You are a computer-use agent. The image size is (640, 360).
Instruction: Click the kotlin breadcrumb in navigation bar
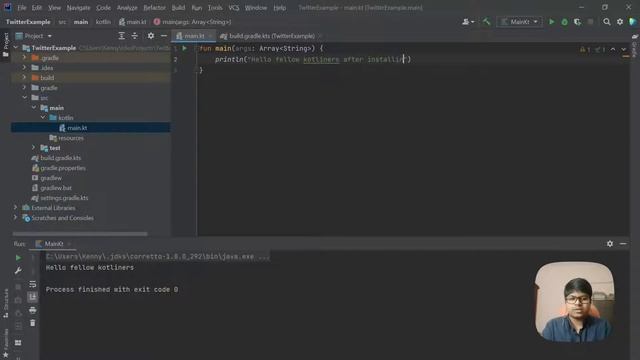point(103,22)
